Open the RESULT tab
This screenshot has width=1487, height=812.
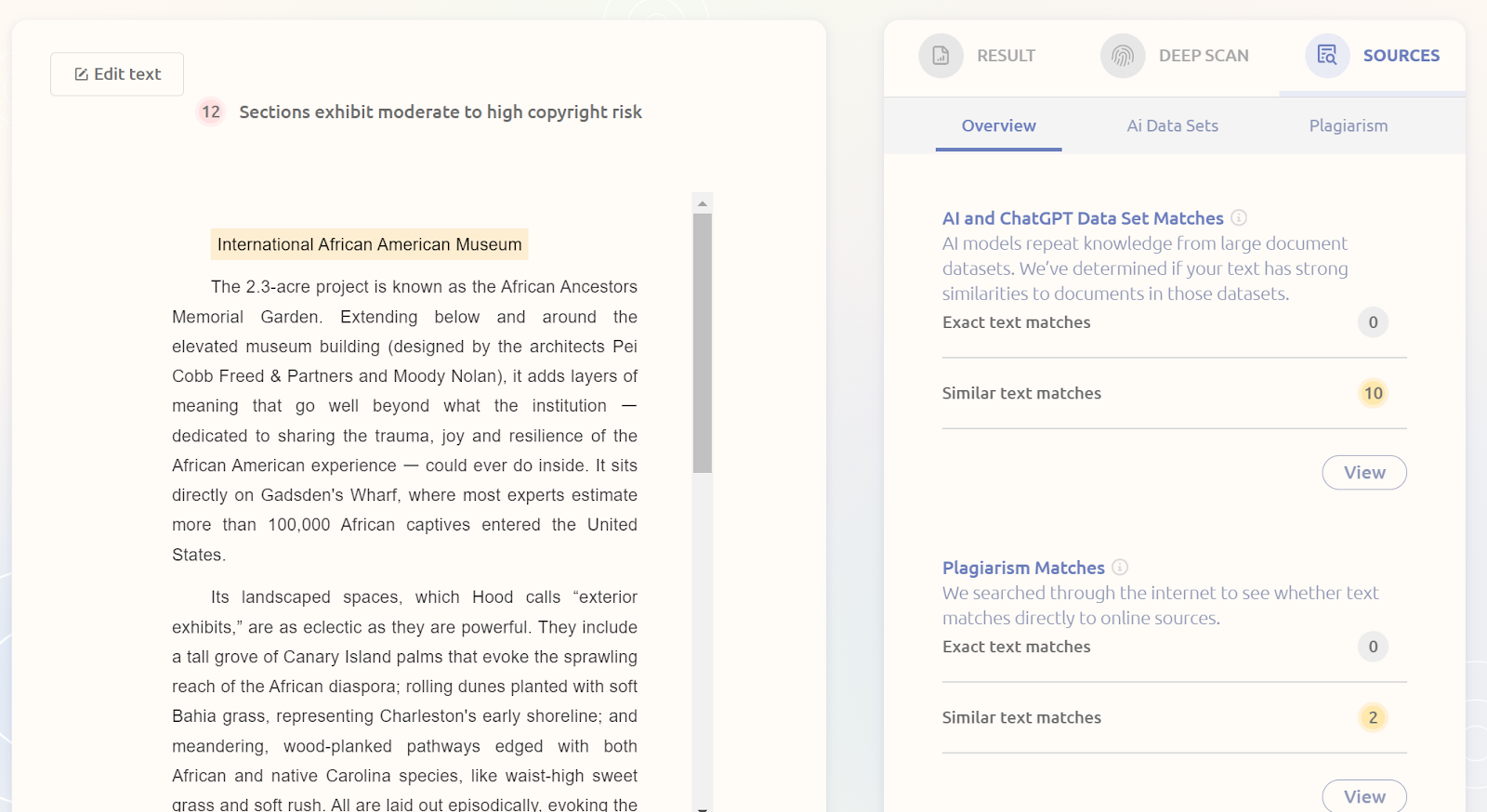[x=978, y=56]
